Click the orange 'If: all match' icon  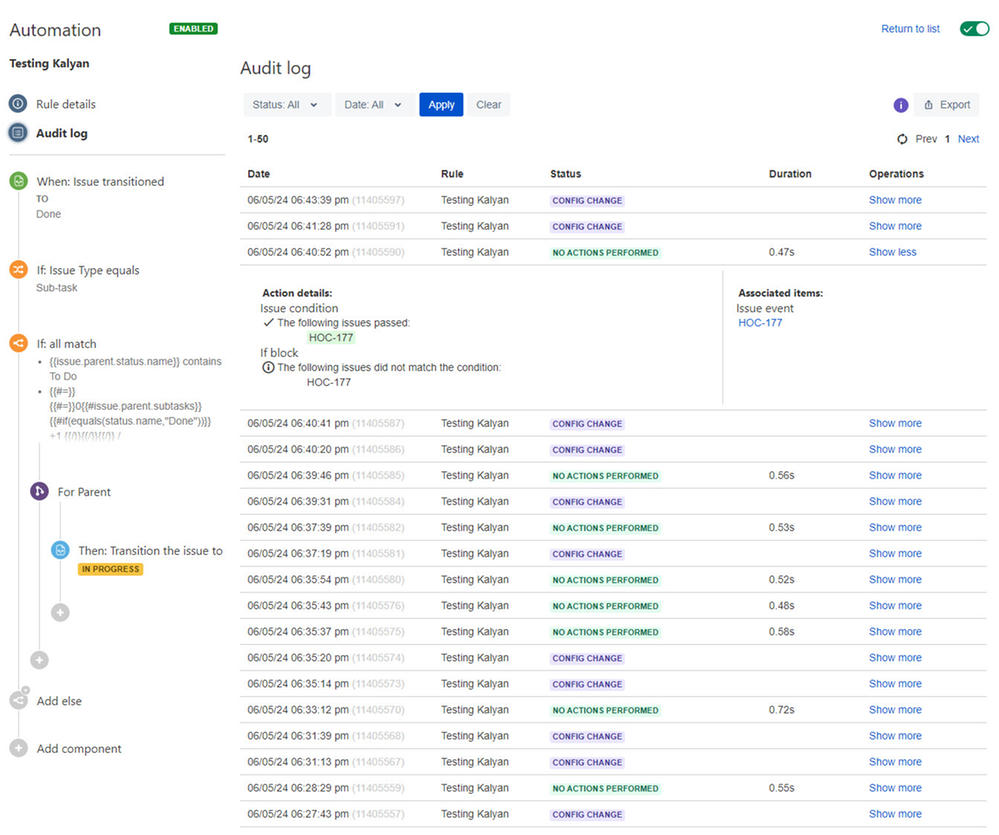tap(18, 344)
